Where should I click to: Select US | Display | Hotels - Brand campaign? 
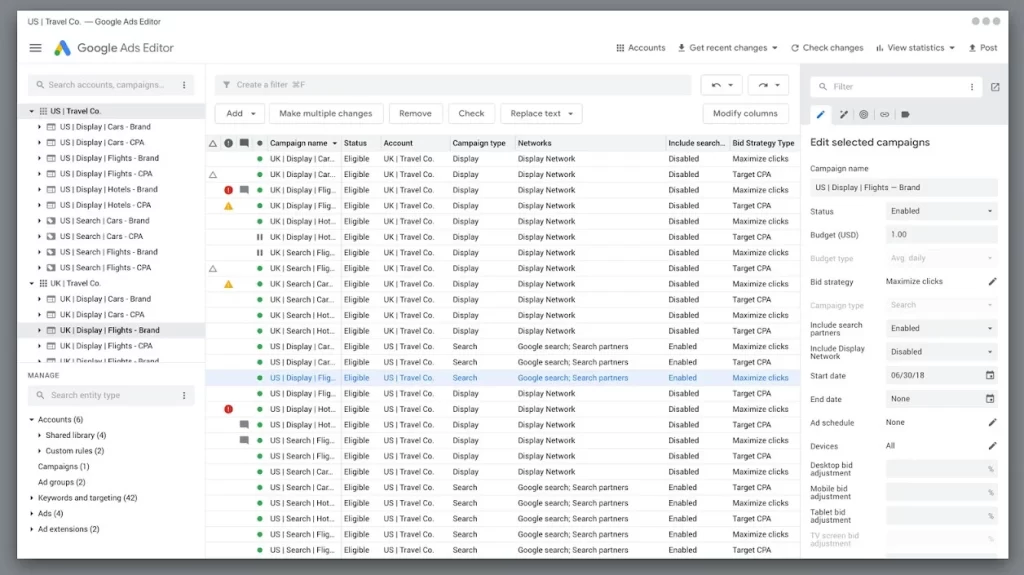click(x=108, y=189)
